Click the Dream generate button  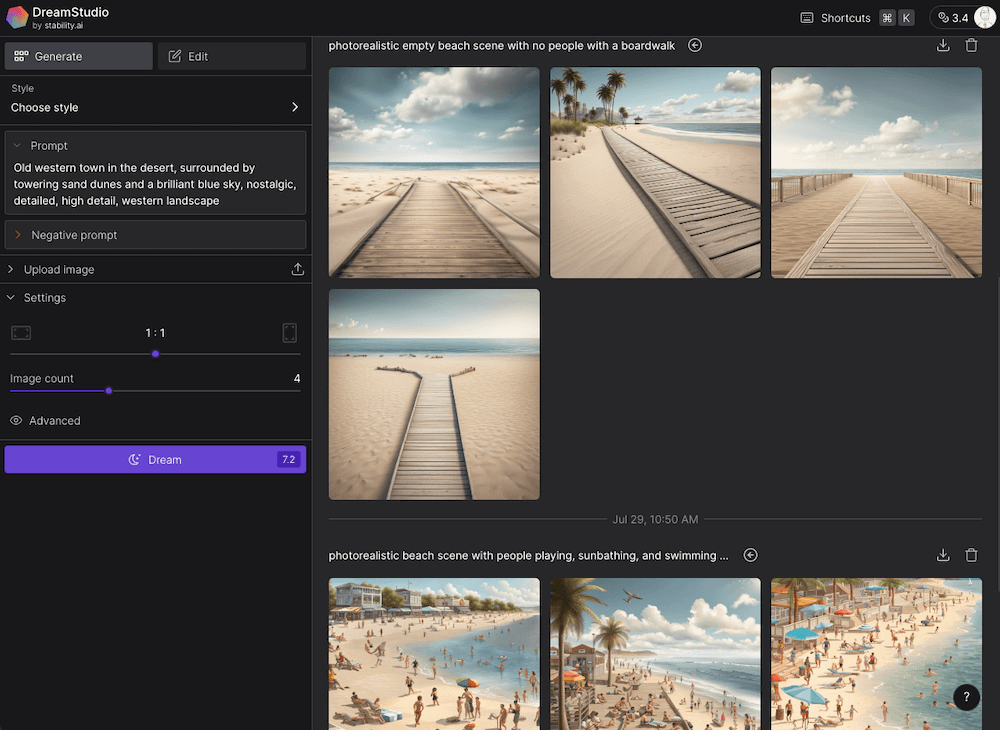[x=156, y=460]
